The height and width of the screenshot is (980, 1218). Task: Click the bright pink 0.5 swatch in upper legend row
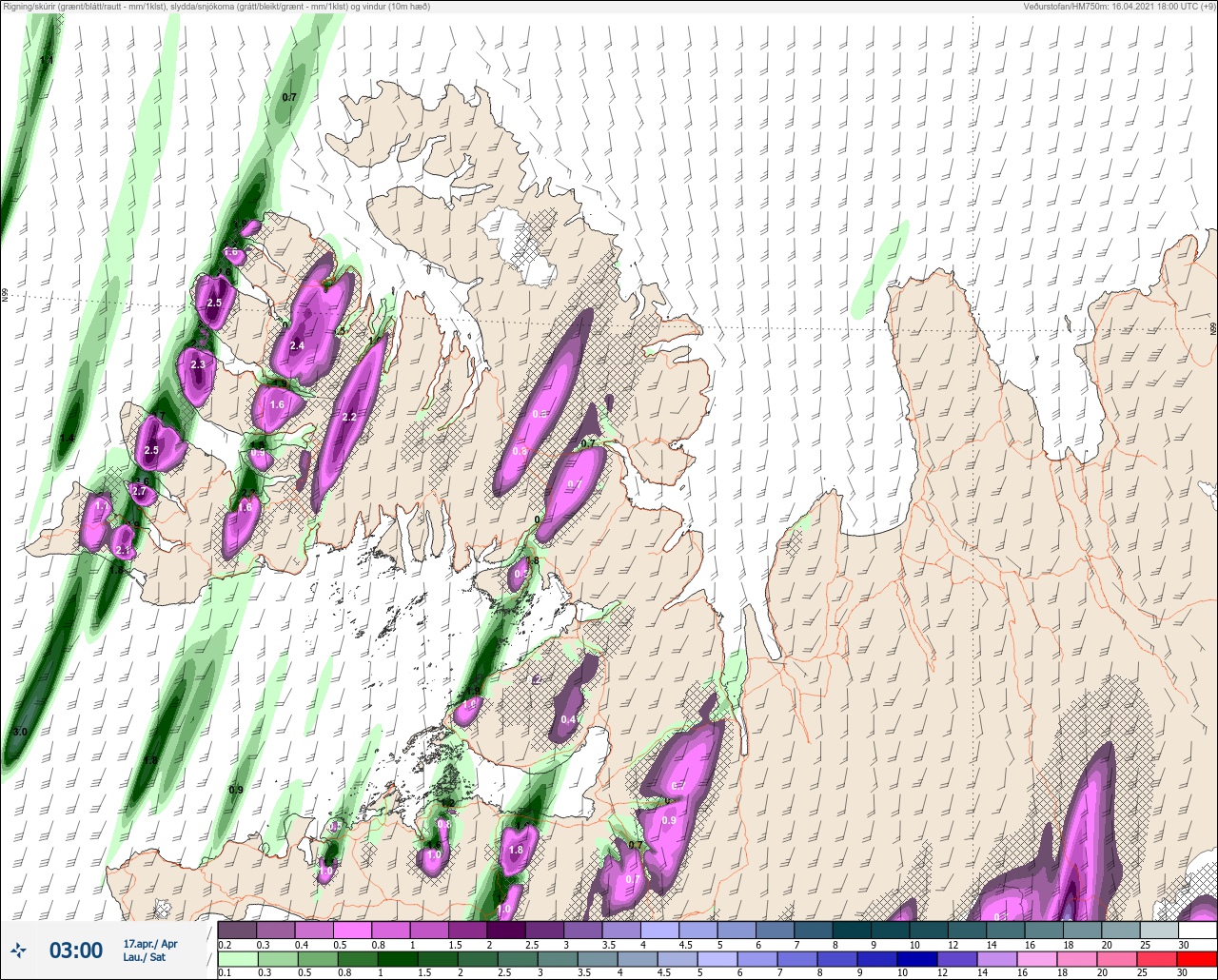coord(352,930)
